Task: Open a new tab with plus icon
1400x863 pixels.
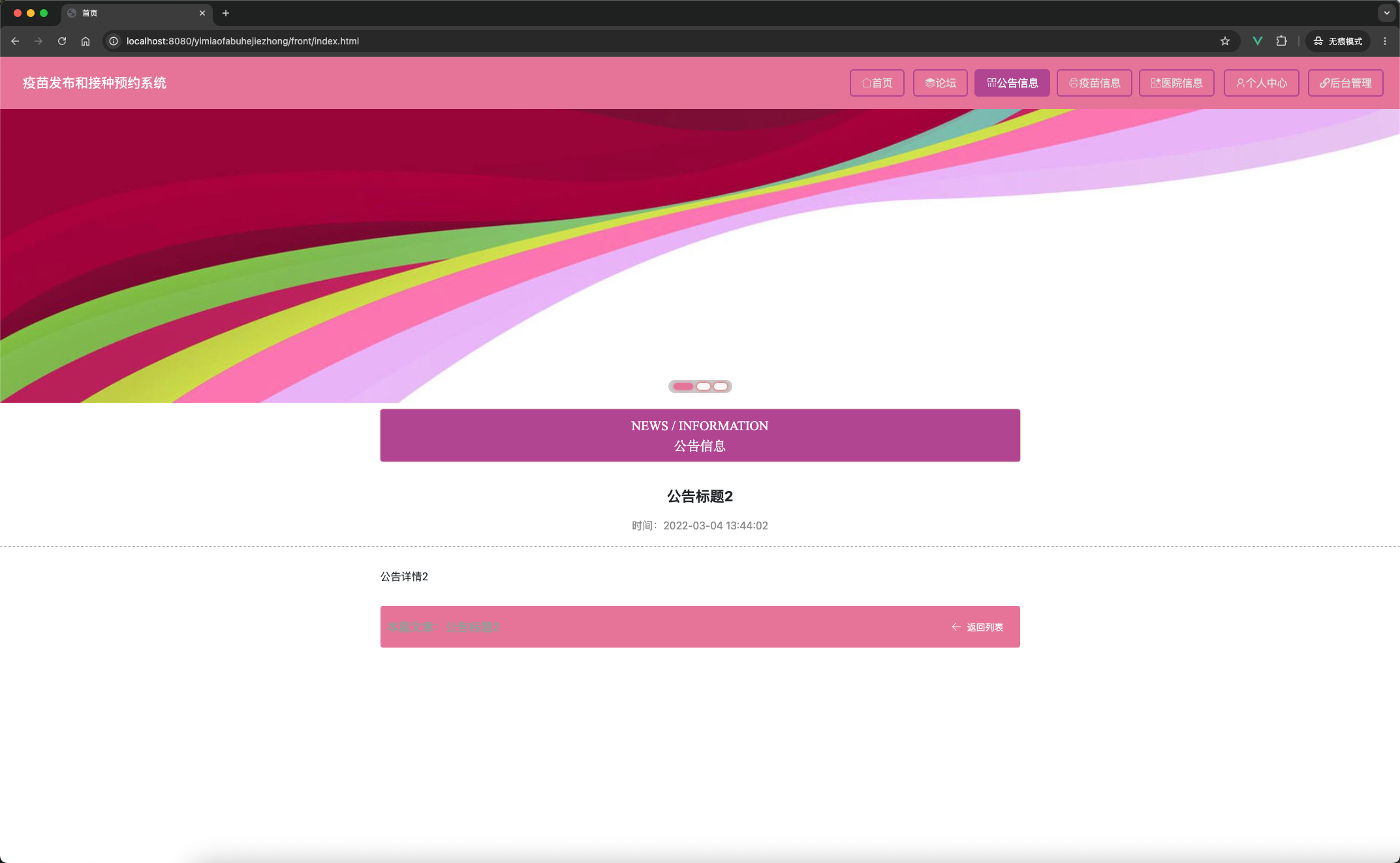Action: click(226, 13)
